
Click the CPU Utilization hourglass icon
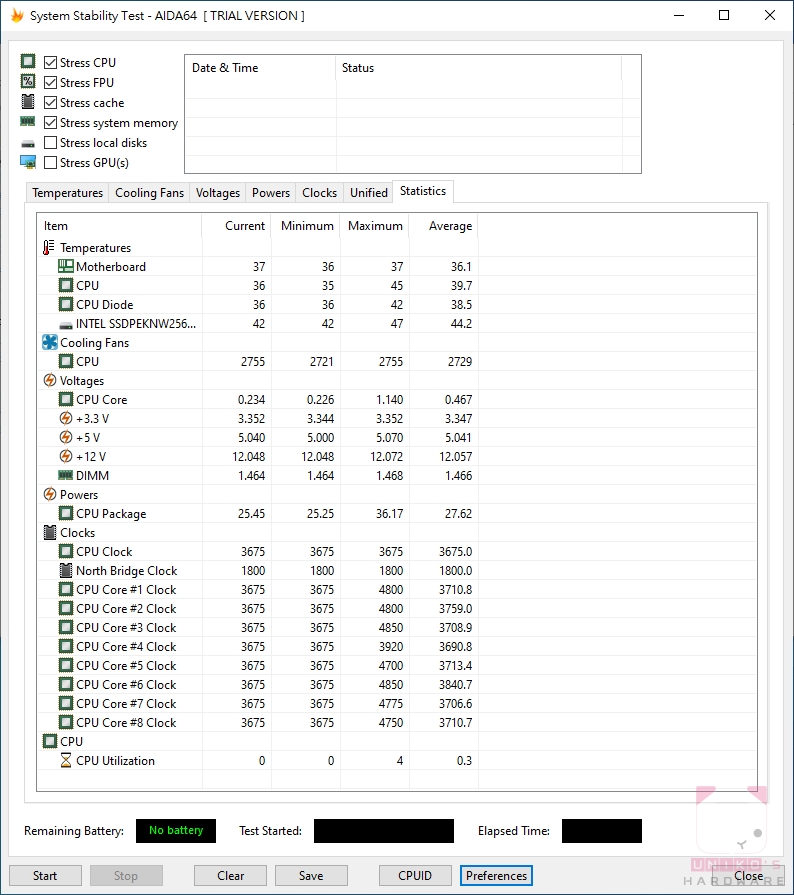click(66, 760)
